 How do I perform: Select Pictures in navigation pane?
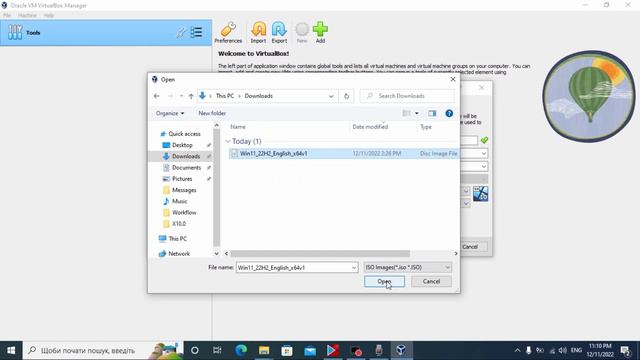[182, 179]
